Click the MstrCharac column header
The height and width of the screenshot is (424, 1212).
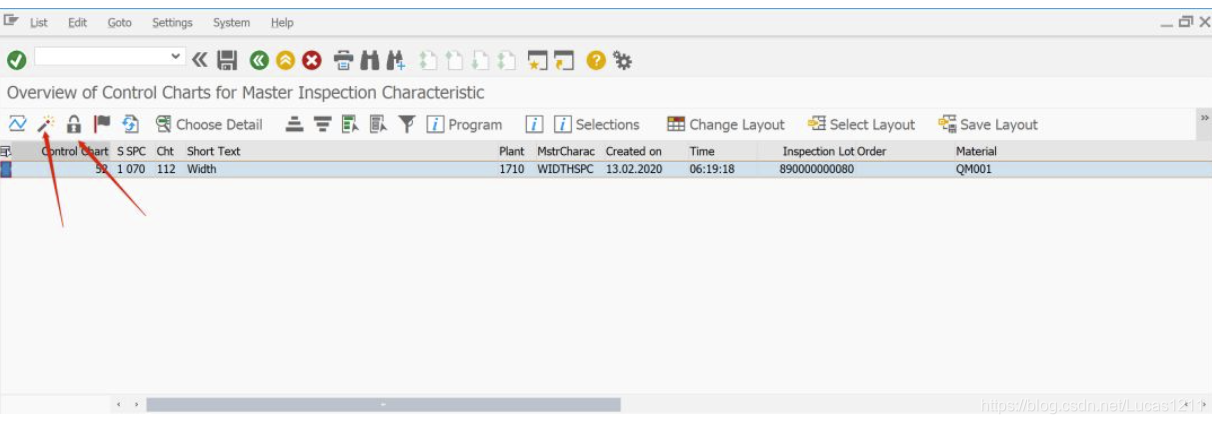(x=566, y=151)
